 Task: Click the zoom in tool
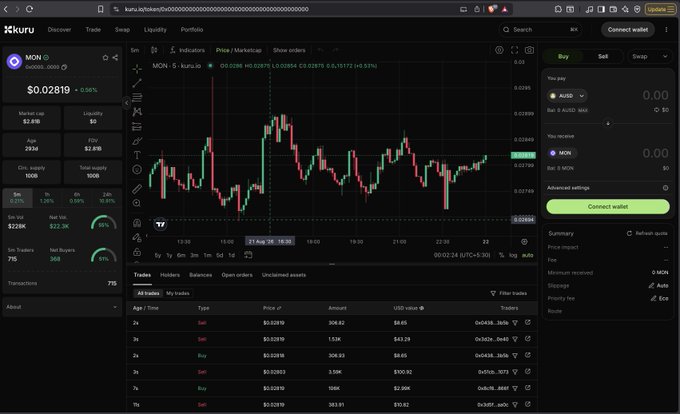[x=137, y=203]
